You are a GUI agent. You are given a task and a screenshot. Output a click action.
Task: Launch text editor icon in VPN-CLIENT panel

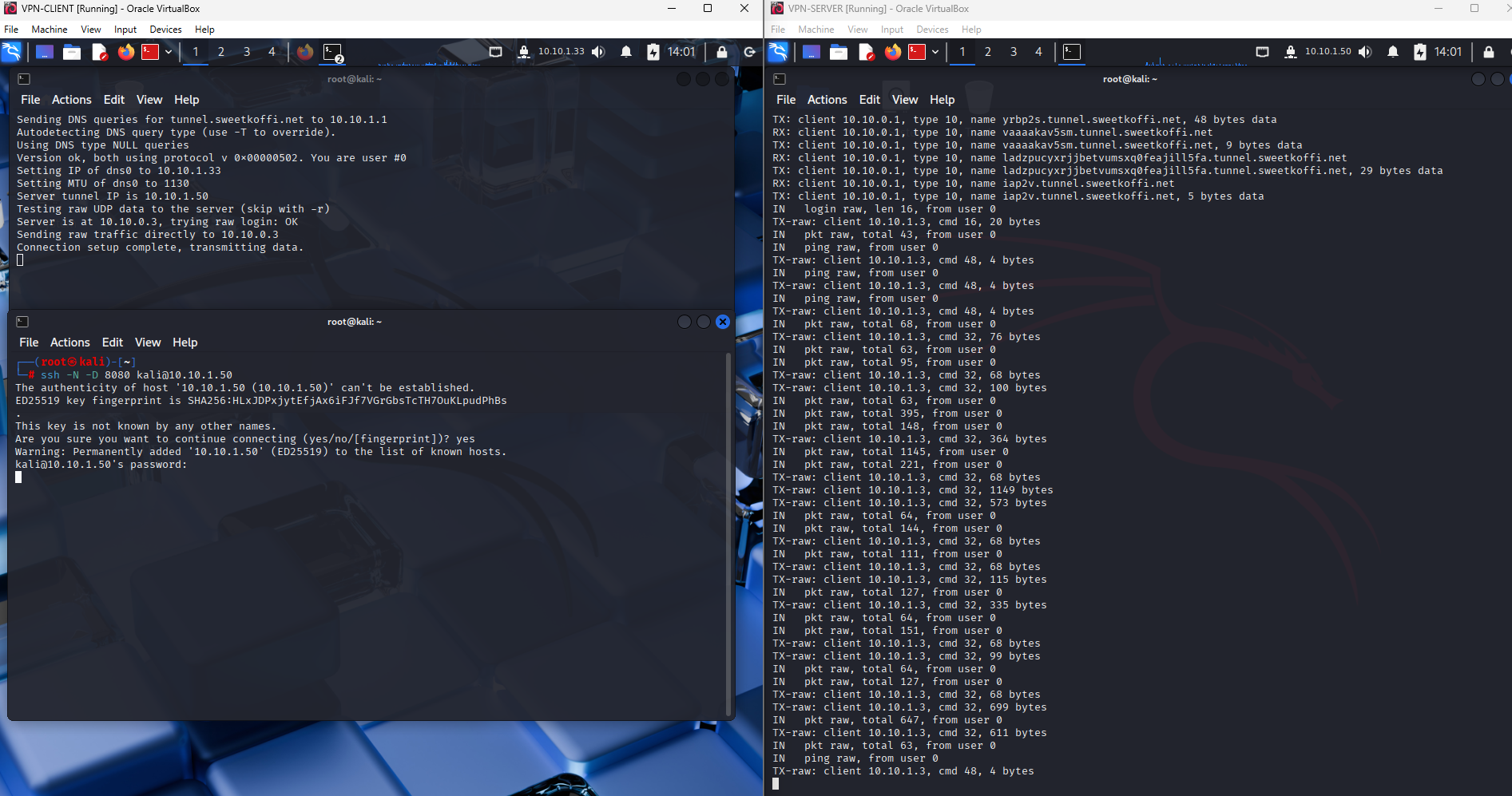99,52
